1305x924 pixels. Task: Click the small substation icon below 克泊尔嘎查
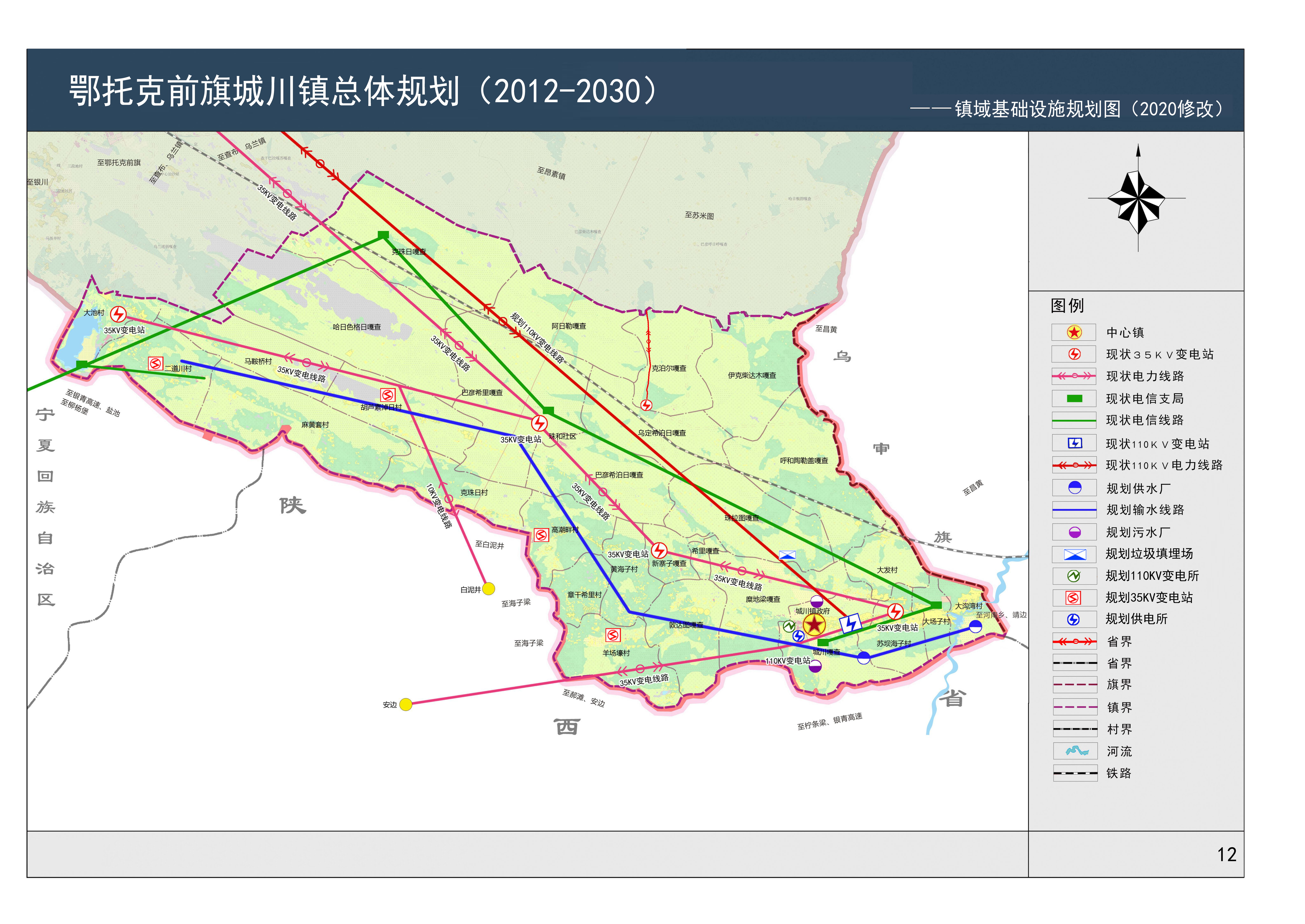pyautogui.click(x=646, y=405)
